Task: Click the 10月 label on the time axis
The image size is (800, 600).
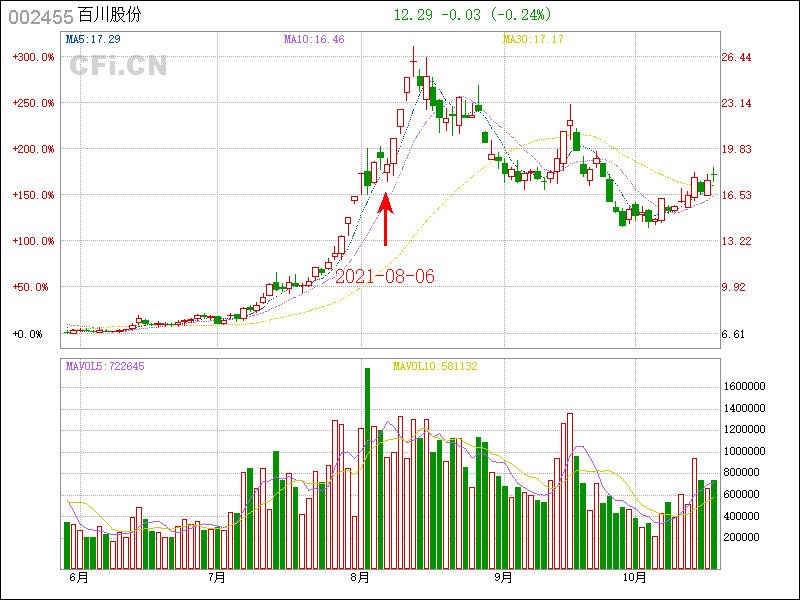Action: coord(635,577)
